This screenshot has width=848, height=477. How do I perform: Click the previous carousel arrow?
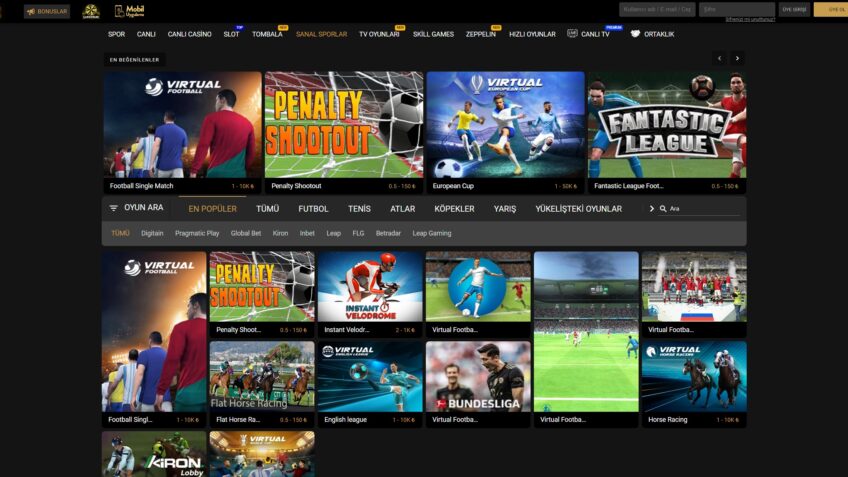(719, 59)
